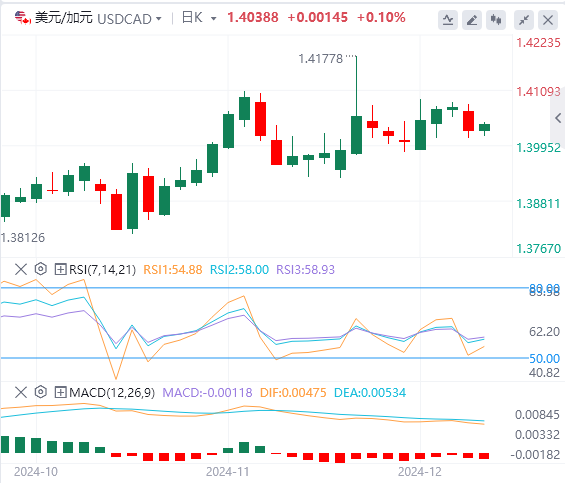Viewport: 565px width, 483px height.
Task: Select the drawing pencil tool
Action: (472, 19)
